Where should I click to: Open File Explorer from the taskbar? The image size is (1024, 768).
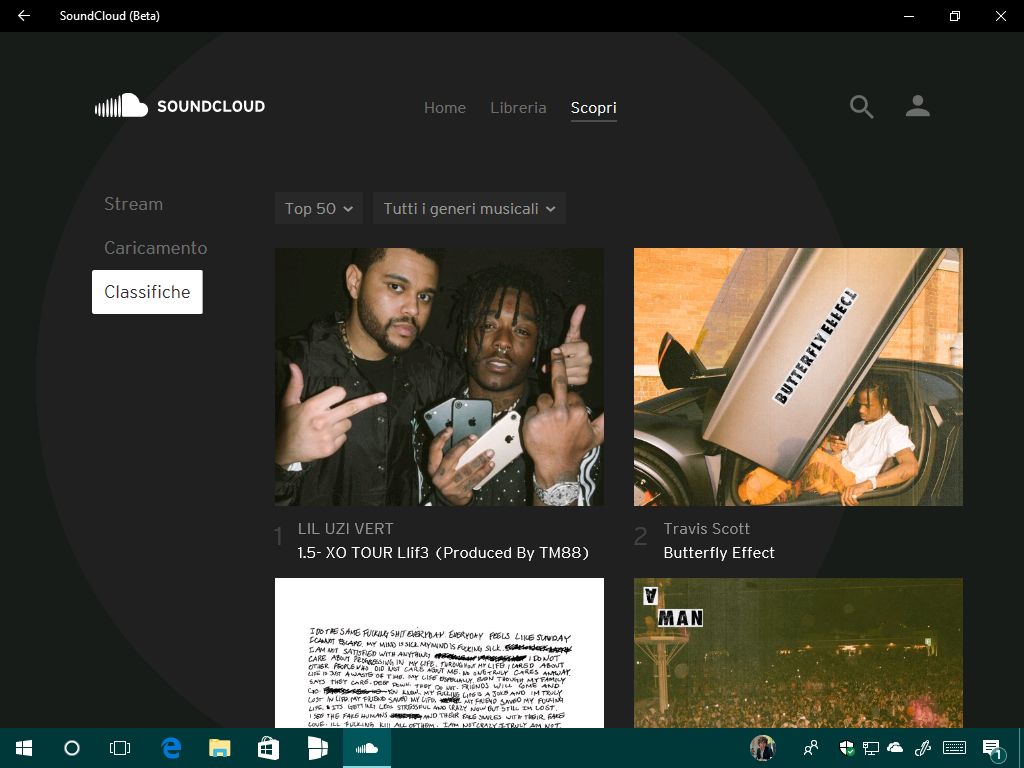click(219, 748)
